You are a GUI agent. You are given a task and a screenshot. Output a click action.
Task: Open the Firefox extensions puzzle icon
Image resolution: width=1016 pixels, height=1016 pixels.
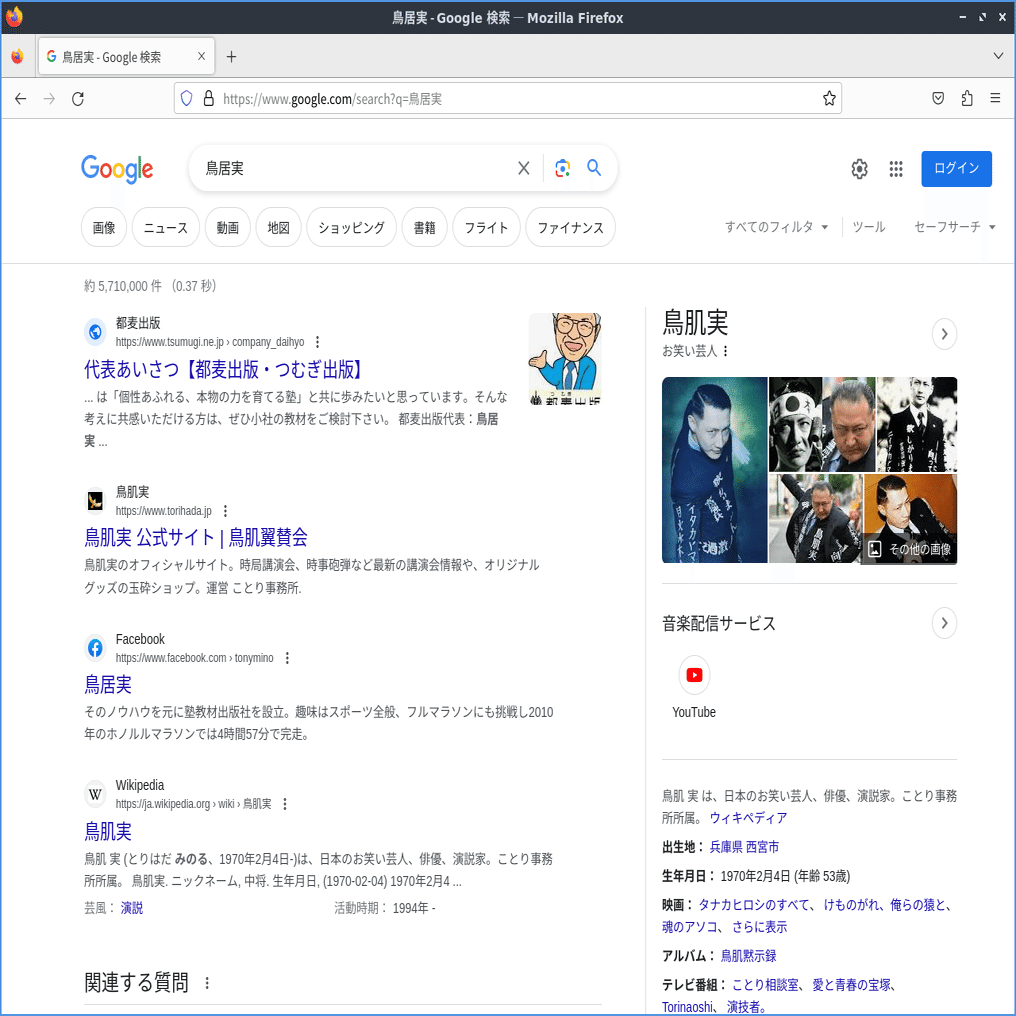967,98
